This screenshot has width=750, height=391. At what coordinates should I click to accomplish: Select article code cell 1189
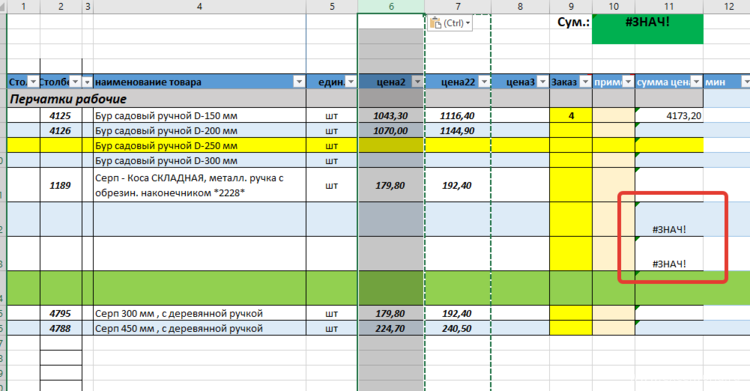click(x=61, y=185)
